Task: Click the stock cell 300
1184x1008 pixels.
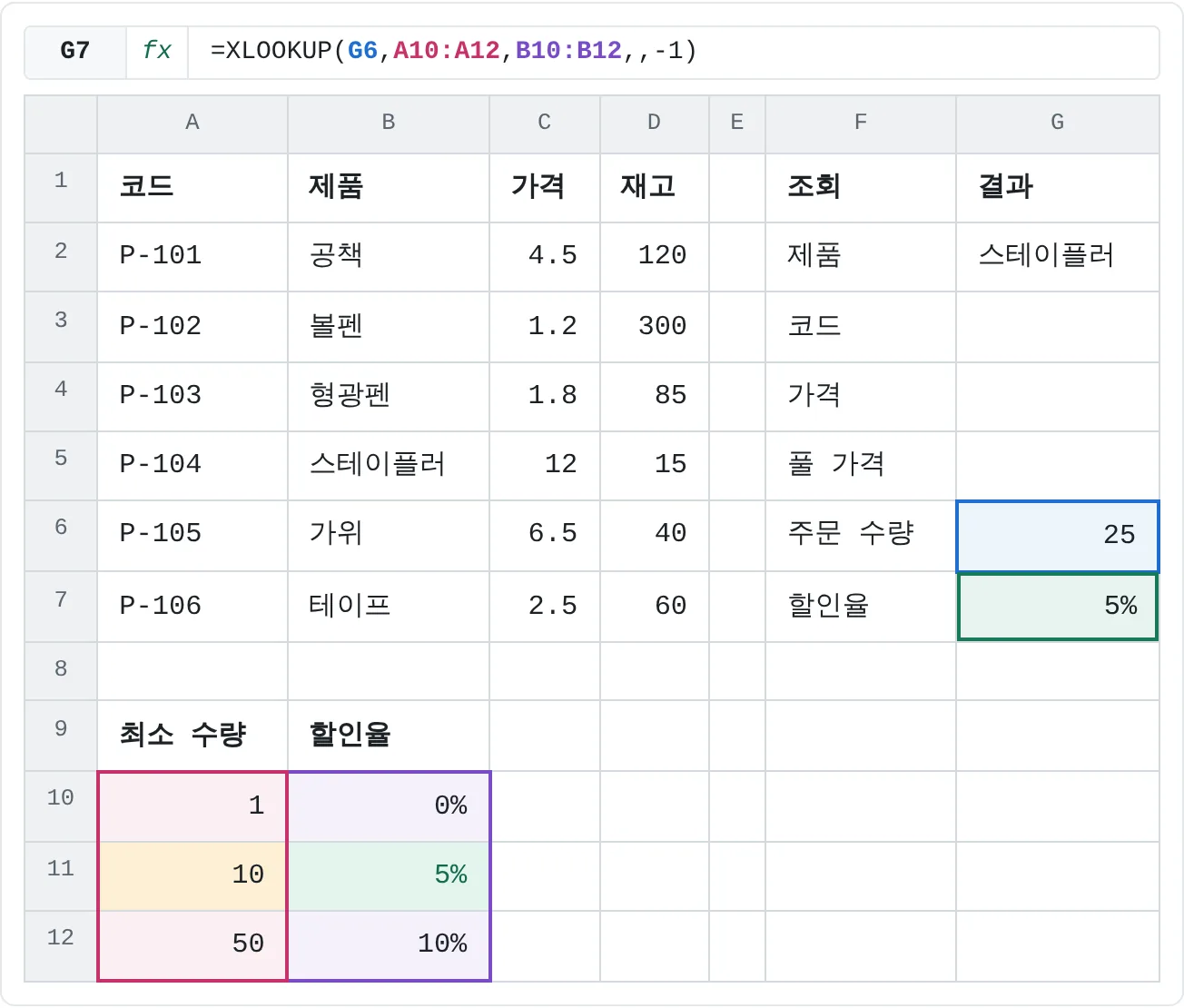Action: 655,327
